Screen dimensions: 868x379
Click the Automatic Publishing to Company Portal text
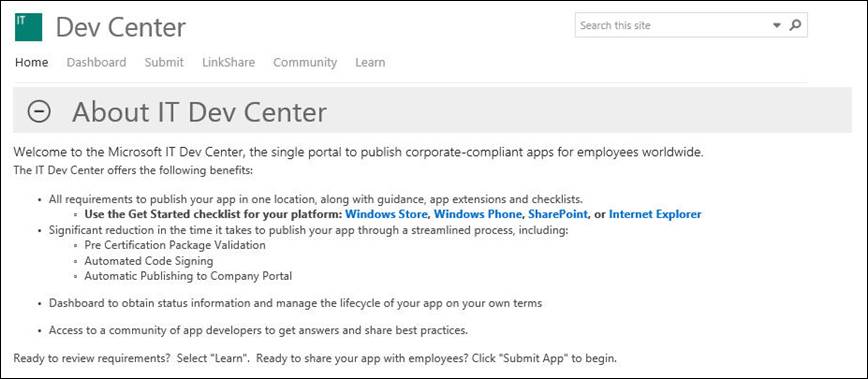click(188, 276)
